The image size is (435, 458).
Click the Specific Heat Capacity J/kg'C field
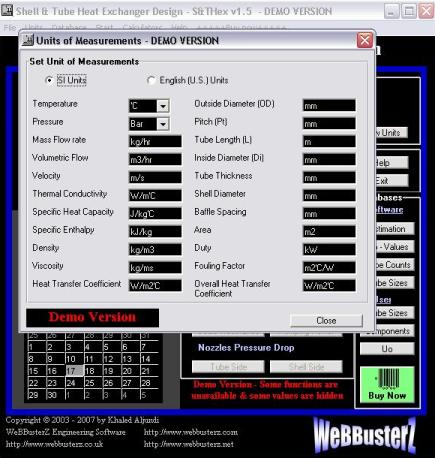coord(155,214)
